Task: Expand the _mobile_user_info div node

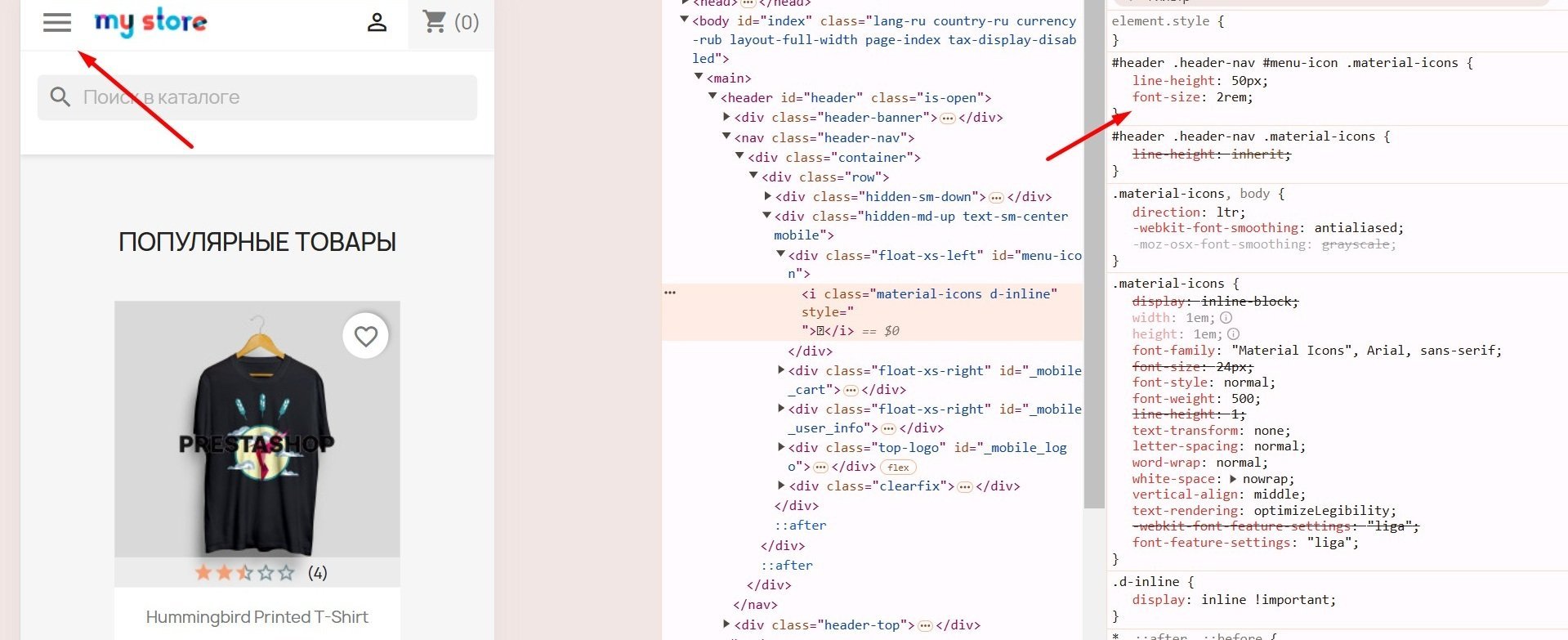Action: [780, 409]
